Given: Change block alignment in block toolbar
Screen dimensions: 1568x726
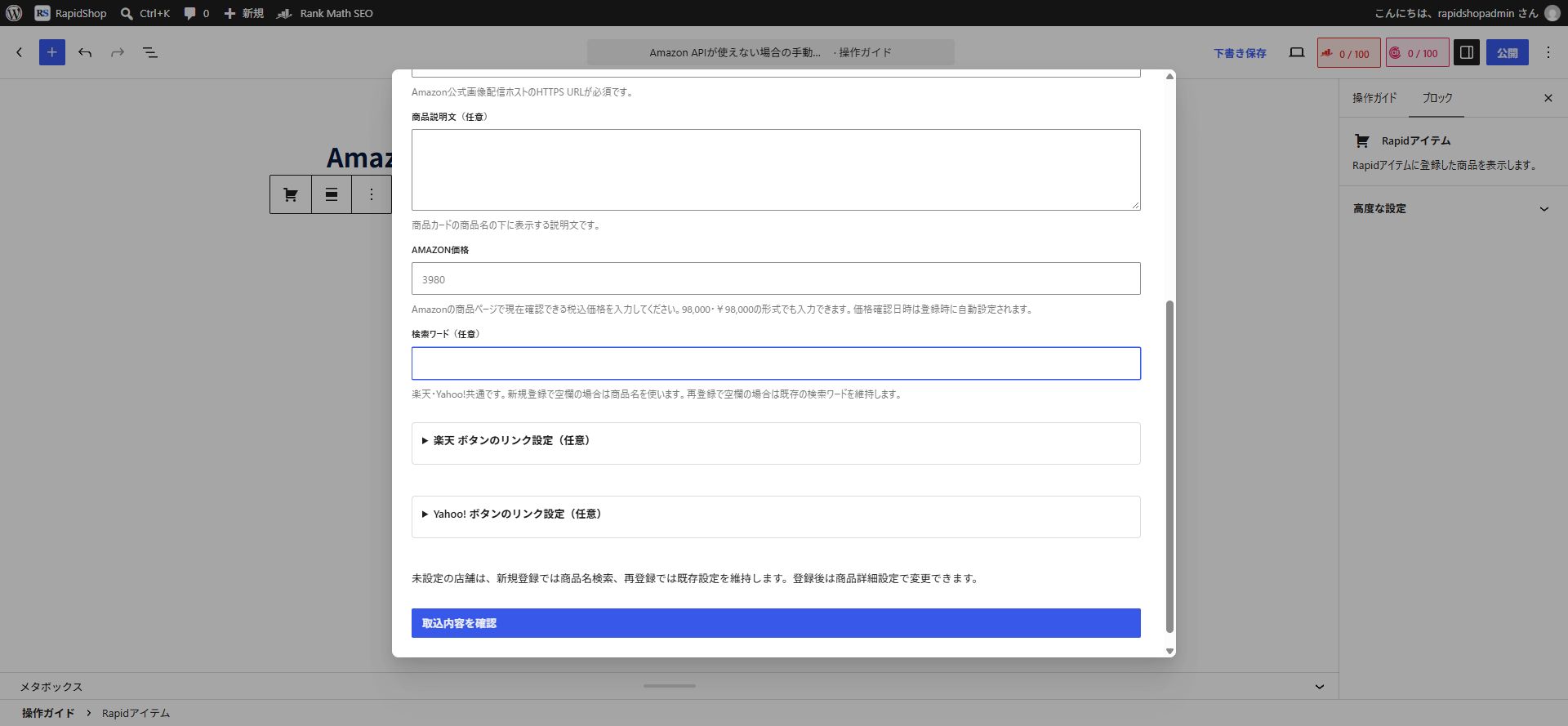Looking at the screenshot, I should click(332, 194).
